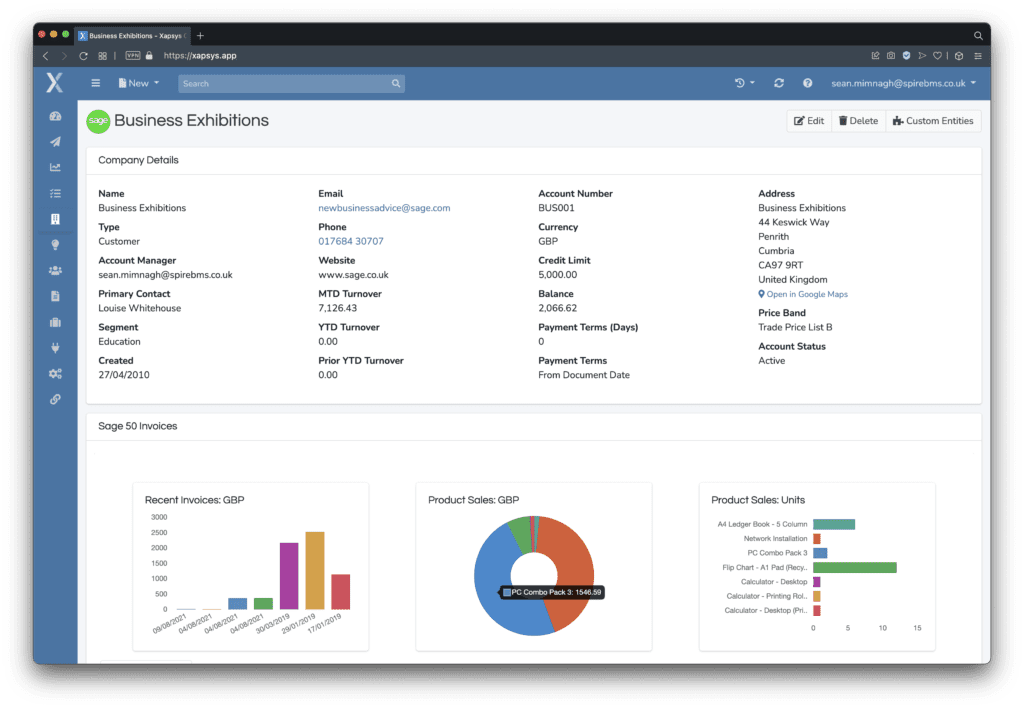The height and width of the screenshot is (708, 1024).
Task: Click the green Flip Chart units bar
Action: point(855,568)
